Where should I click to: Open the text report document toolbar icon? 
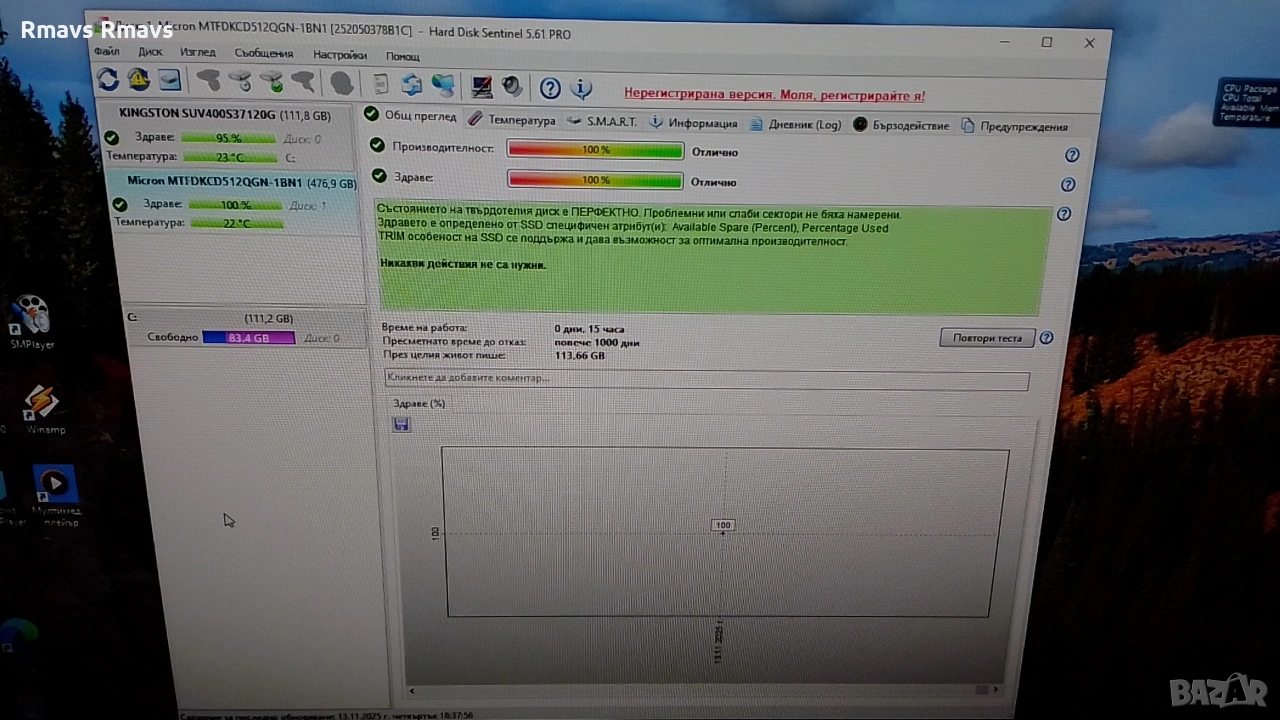(381, 85)
